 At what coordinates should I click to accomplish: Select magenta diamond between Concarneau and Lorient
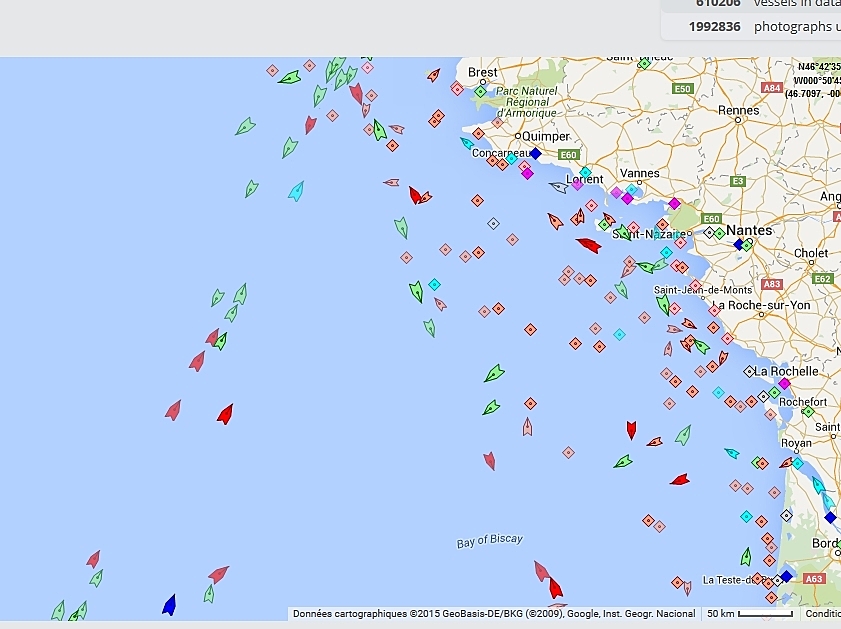coord(527,173)
